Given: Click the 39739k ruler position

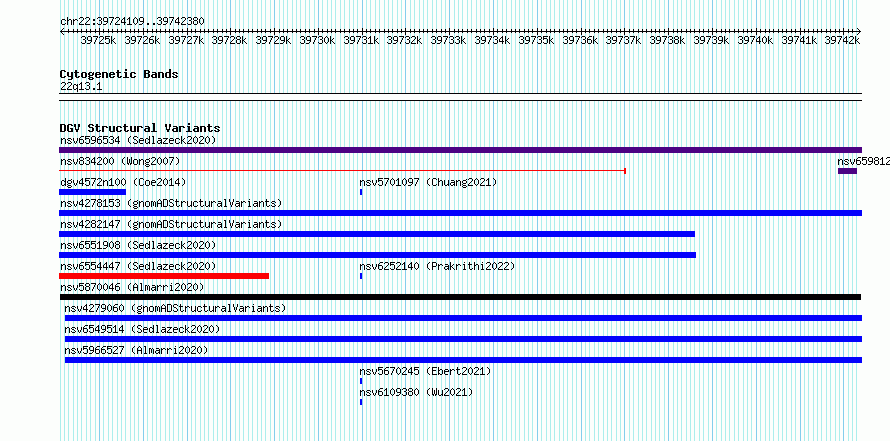Looking at the screenshot, I should point(711,40).
